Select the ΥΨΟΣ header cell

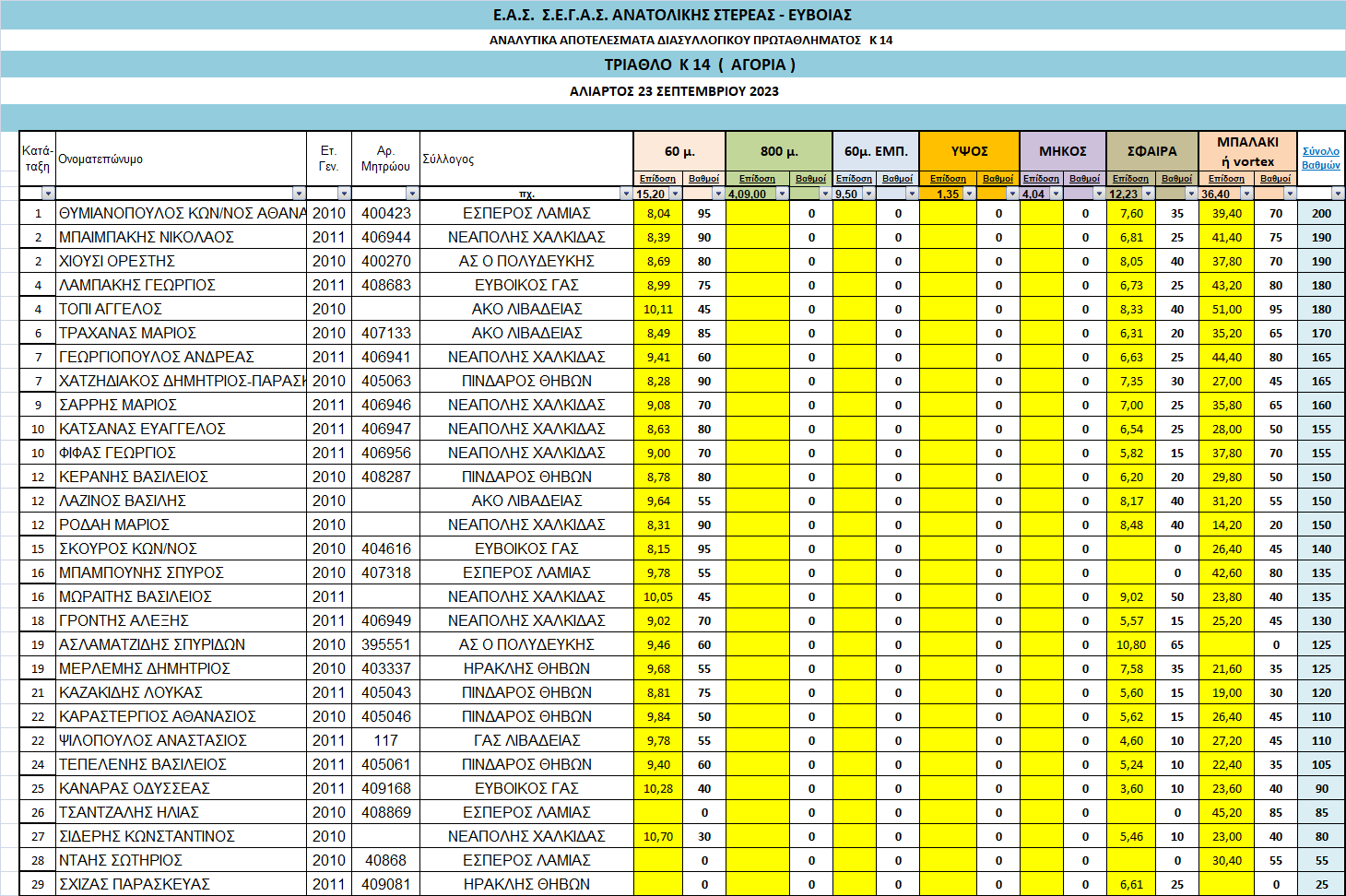click(x=970, y=151)
